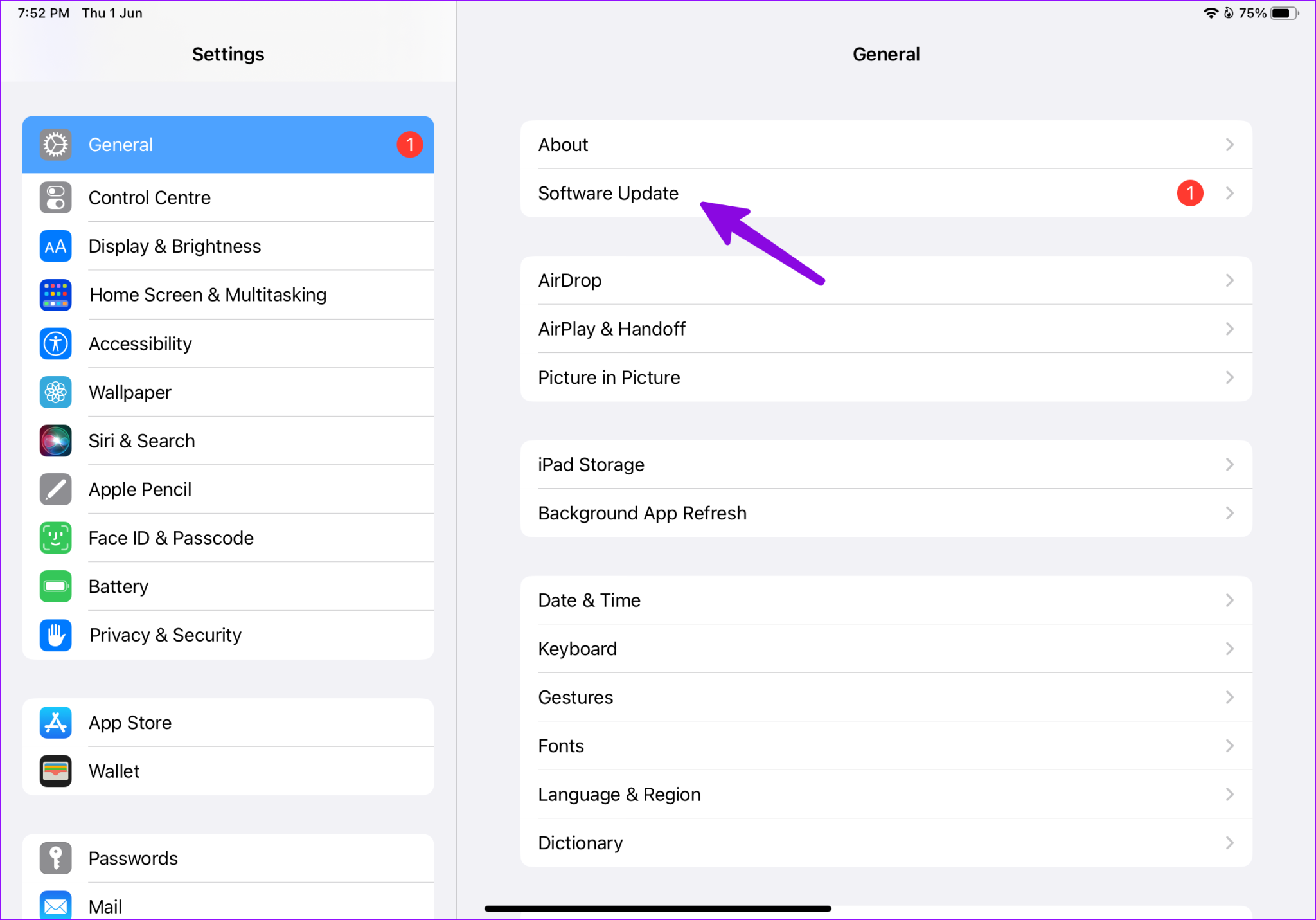Select the Apple Pencil icon

55,489
